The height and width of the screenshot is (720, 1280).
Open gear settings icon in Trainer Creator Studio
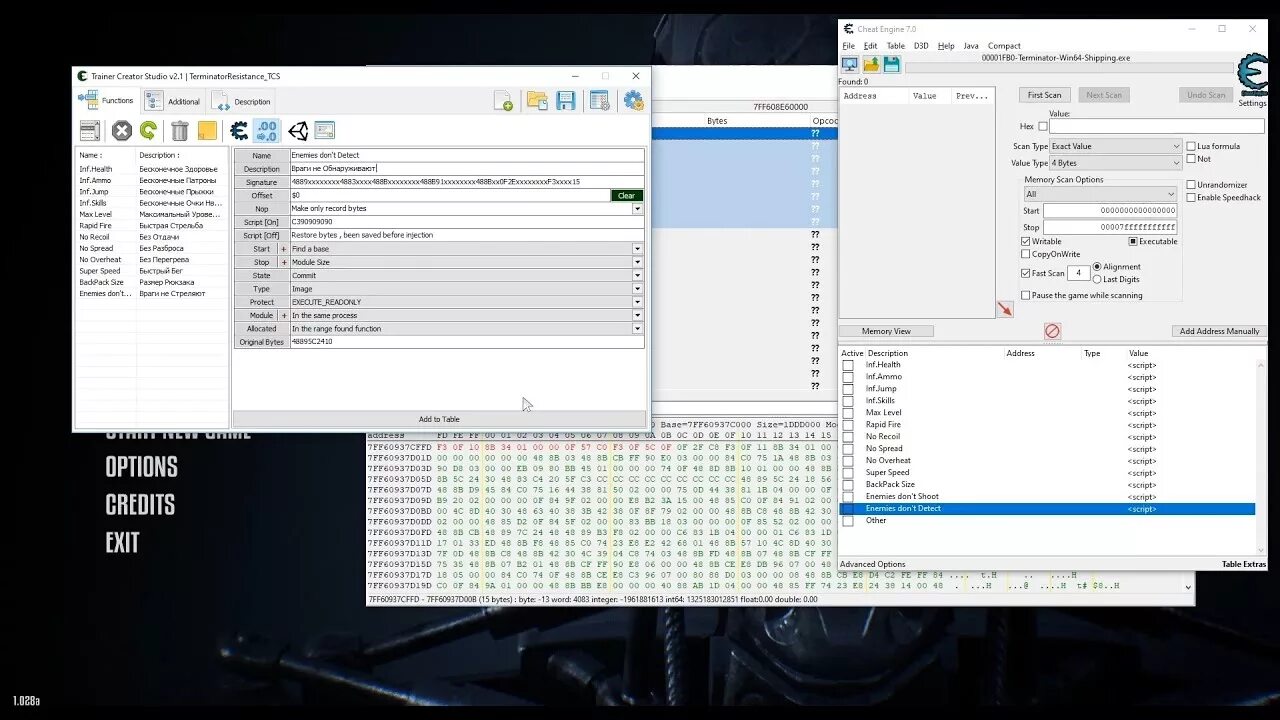tap(633, 101)
